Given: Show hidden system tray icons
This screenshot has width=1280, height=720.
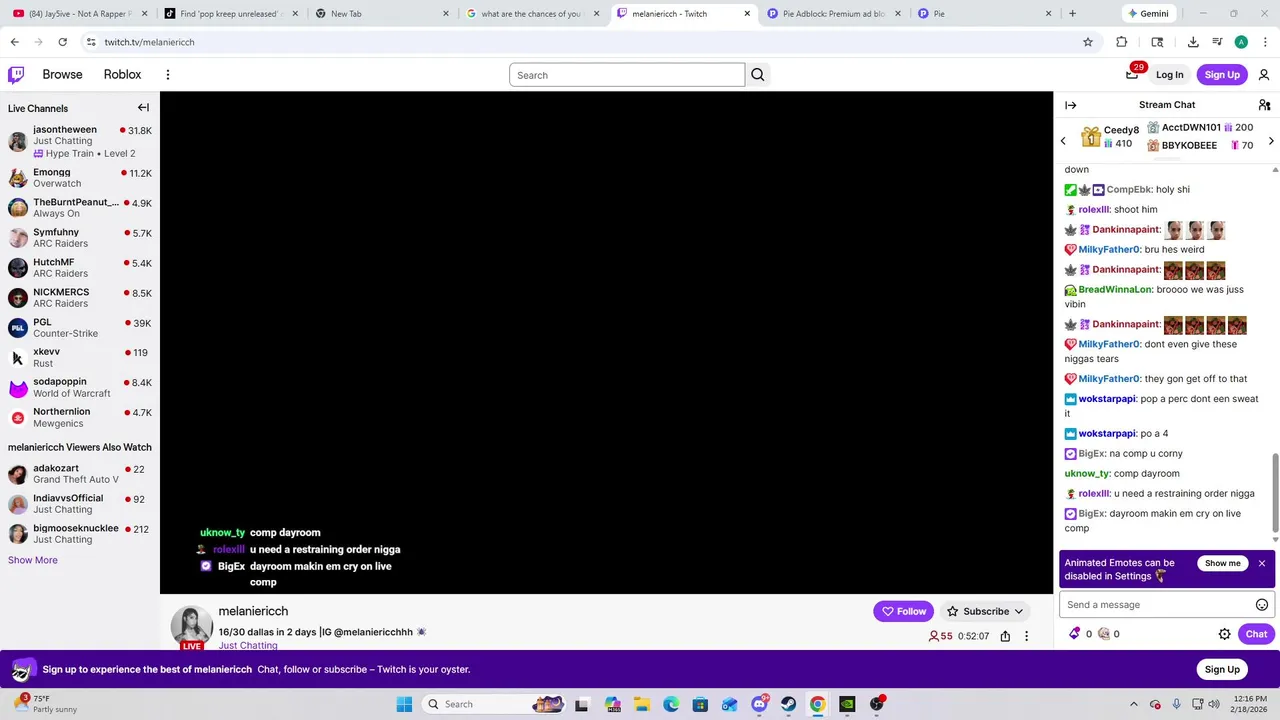Looking at the screenshot, I should [x=1133, y=704].
